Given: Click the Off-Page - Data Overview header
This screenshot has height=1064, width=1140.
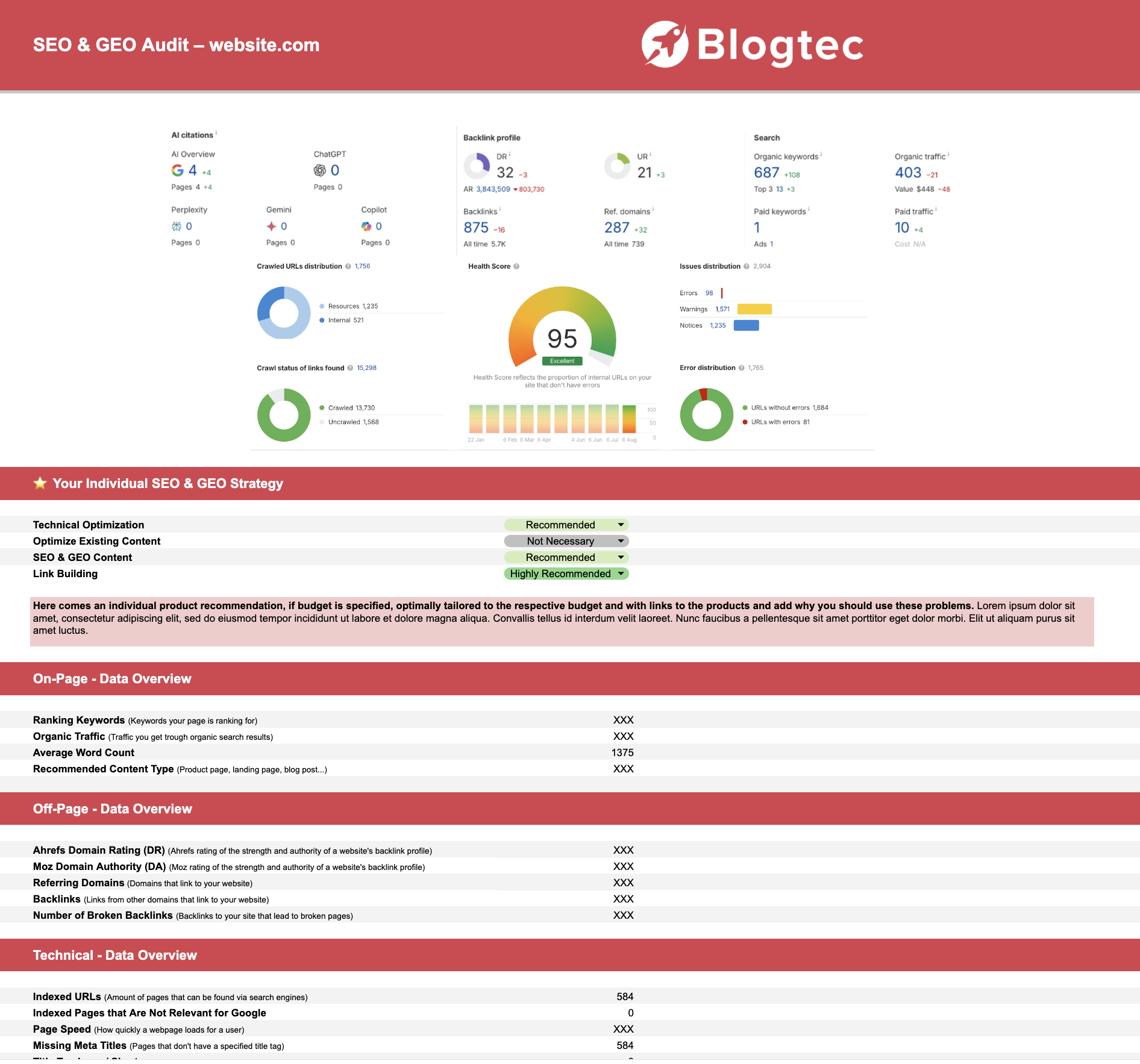Looking at the screenshot, I should point(113,809).
